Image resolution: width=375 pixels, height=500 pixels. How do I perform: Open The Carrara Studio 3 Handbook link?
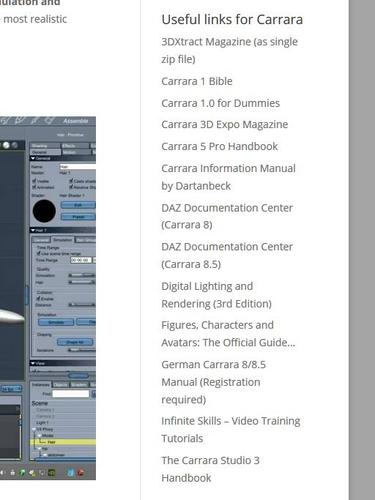pyautogui.click(x=210, y=469)
